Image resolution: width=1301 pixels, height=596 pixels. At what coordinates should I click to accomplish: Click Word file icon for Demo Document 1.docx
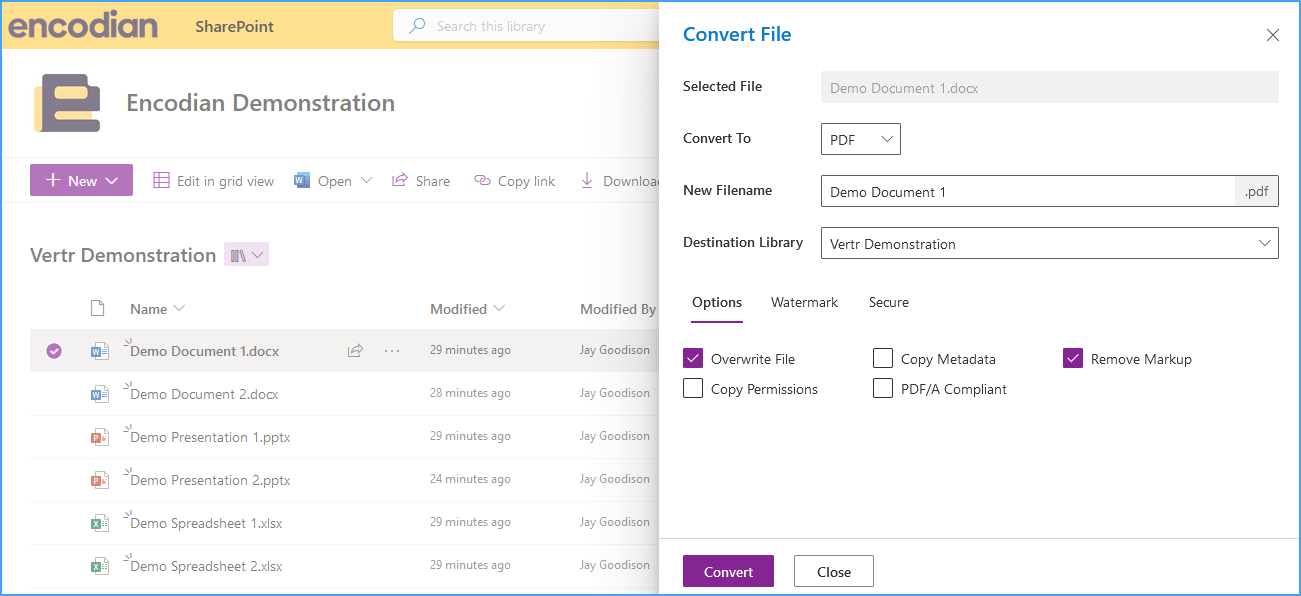coord(99,351)
